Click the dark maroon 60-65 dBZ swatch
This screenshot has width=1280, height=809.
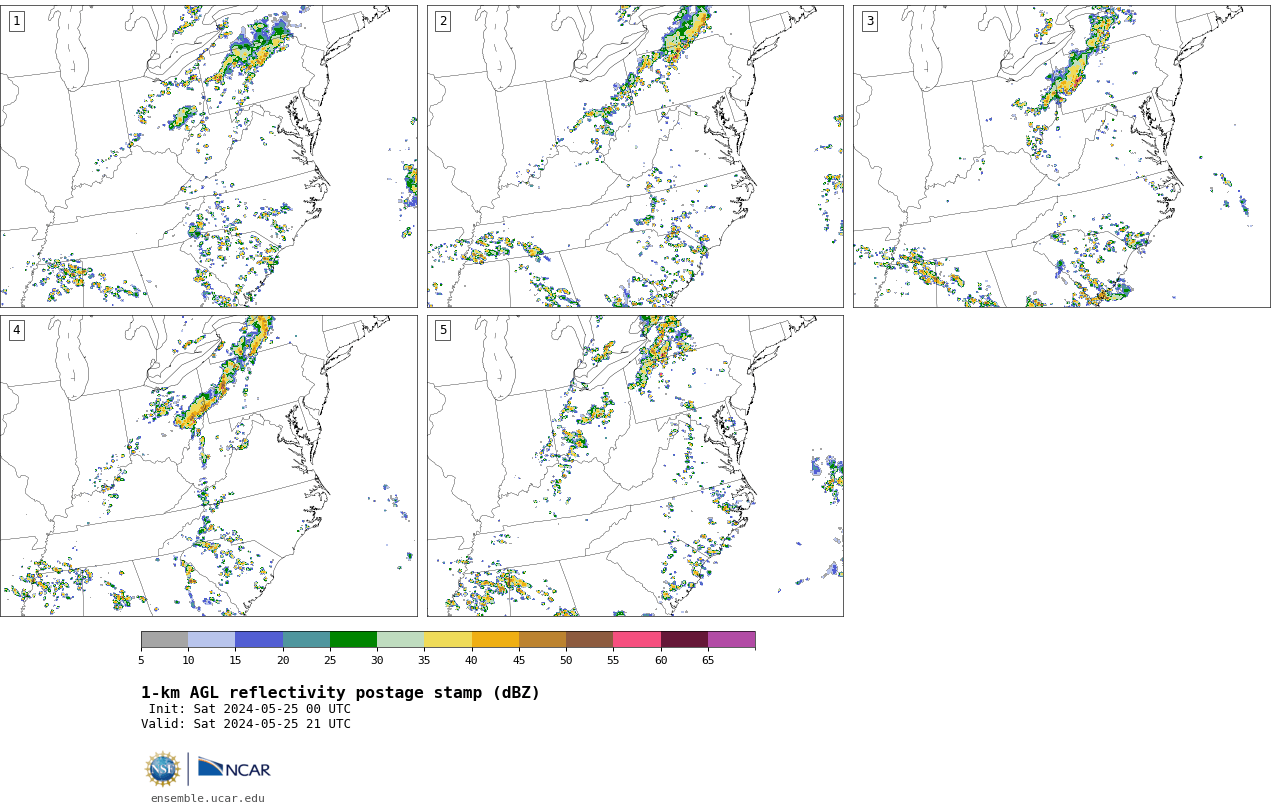pyautogui.click(x=684, y=640)
